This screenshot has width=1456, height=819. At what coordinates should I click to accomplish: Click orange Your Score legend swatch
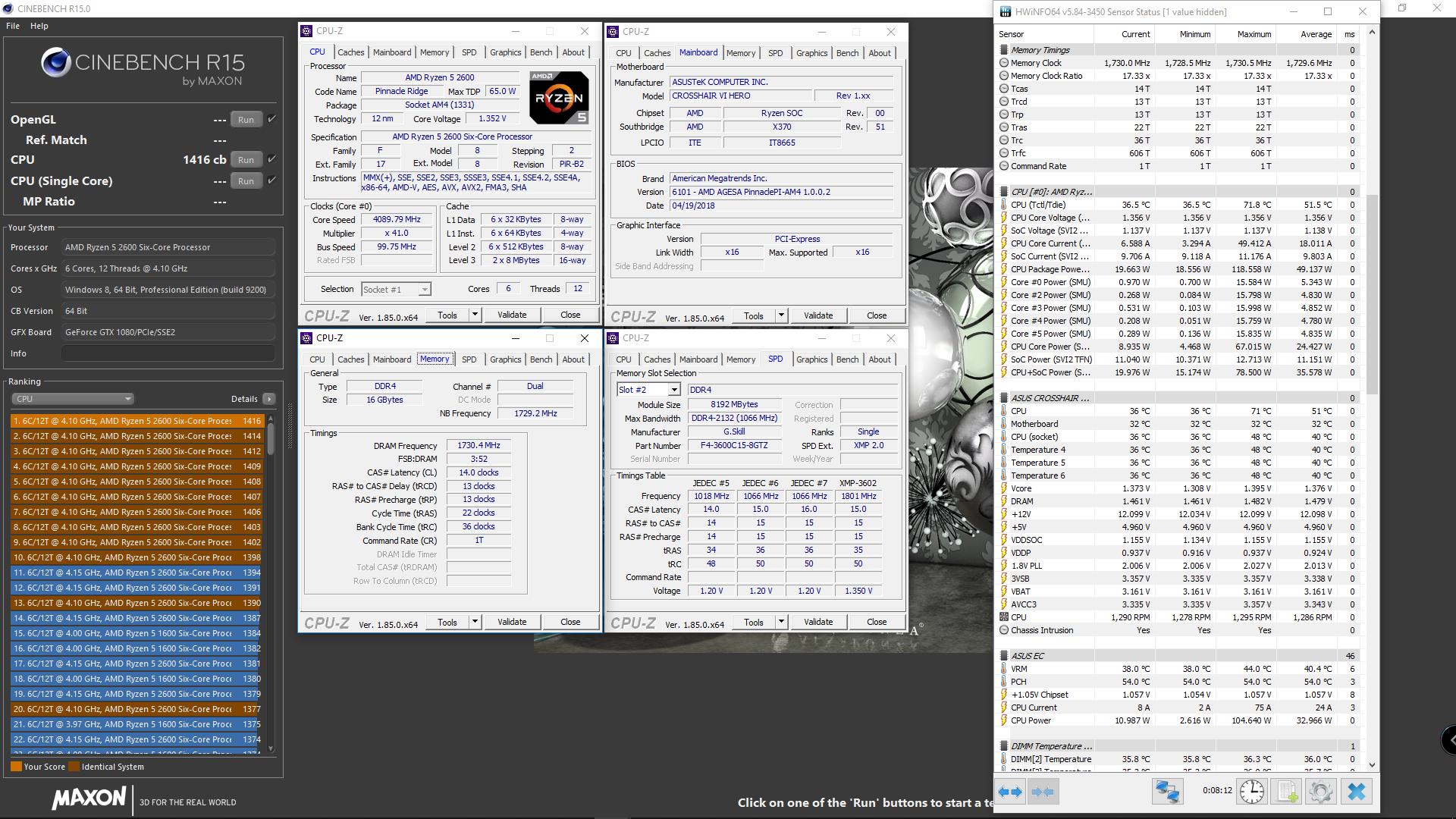click(16, 767)
